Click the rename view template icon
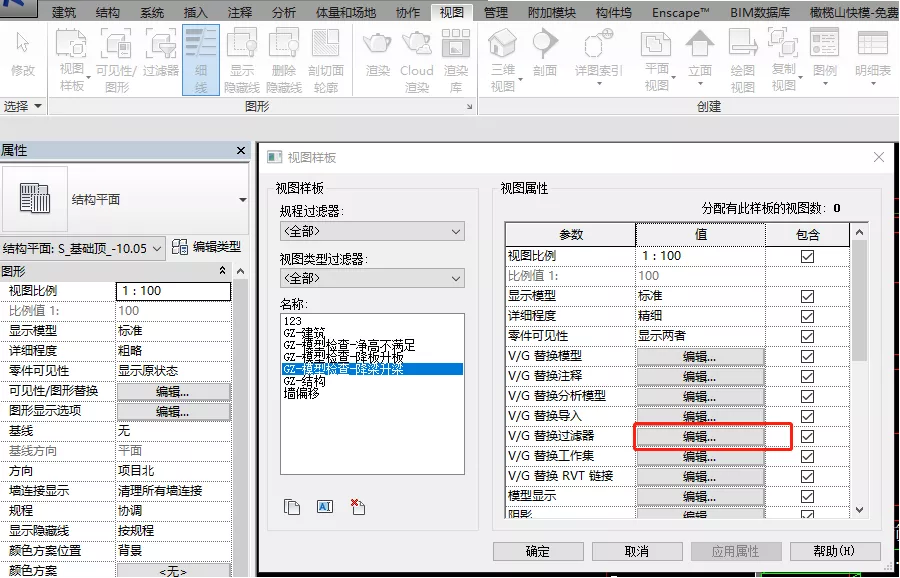 tap(325, 507)
